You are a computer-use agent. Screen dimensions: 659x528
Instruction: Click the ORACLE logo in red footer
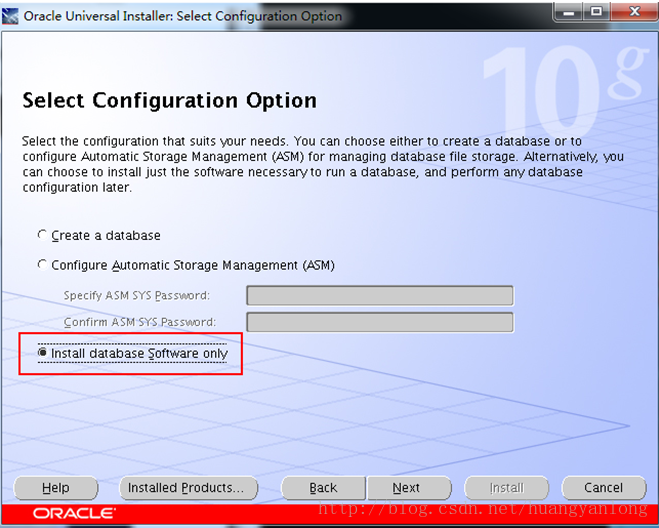click(x=74, y=513)
